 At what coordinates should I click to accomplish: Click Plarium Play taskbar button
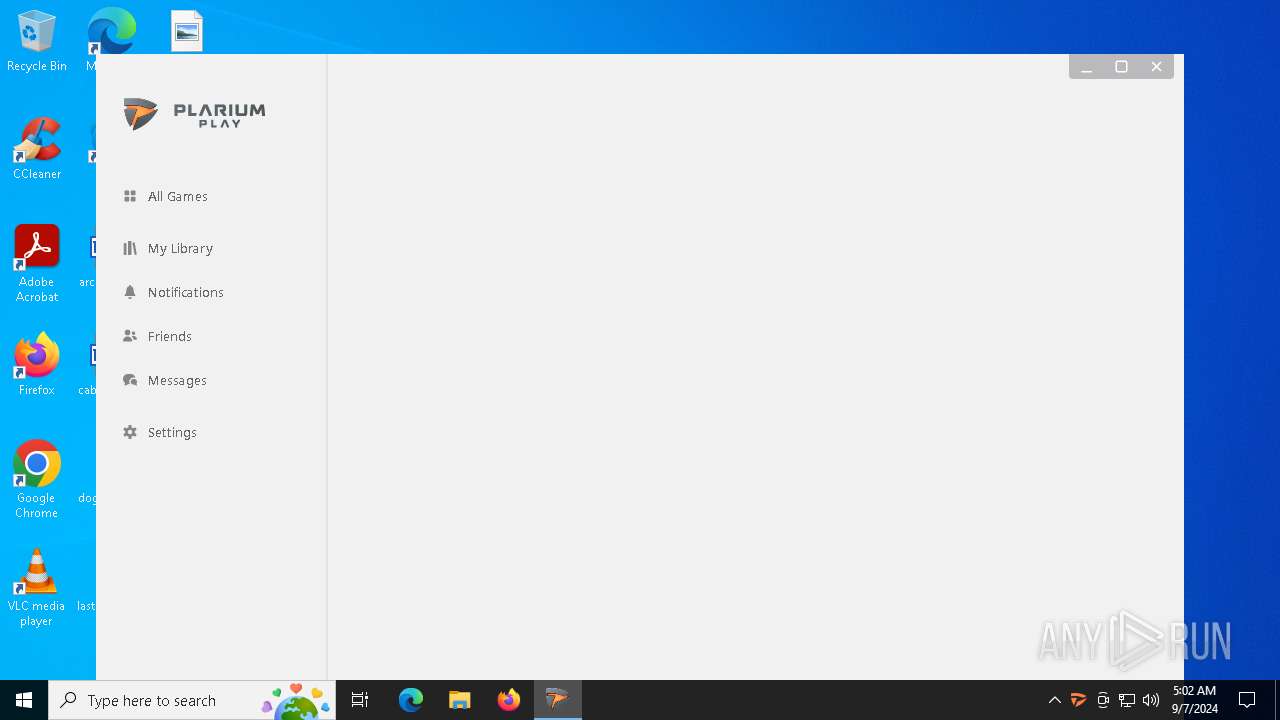tap(558, 700)
